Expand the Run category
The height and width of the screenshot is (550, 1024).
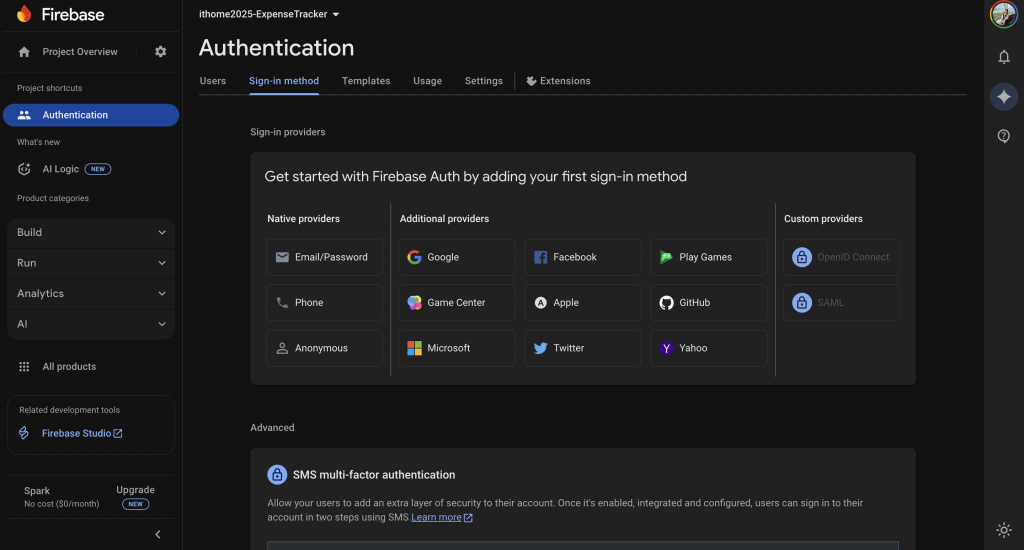click(x=91, y=263)
